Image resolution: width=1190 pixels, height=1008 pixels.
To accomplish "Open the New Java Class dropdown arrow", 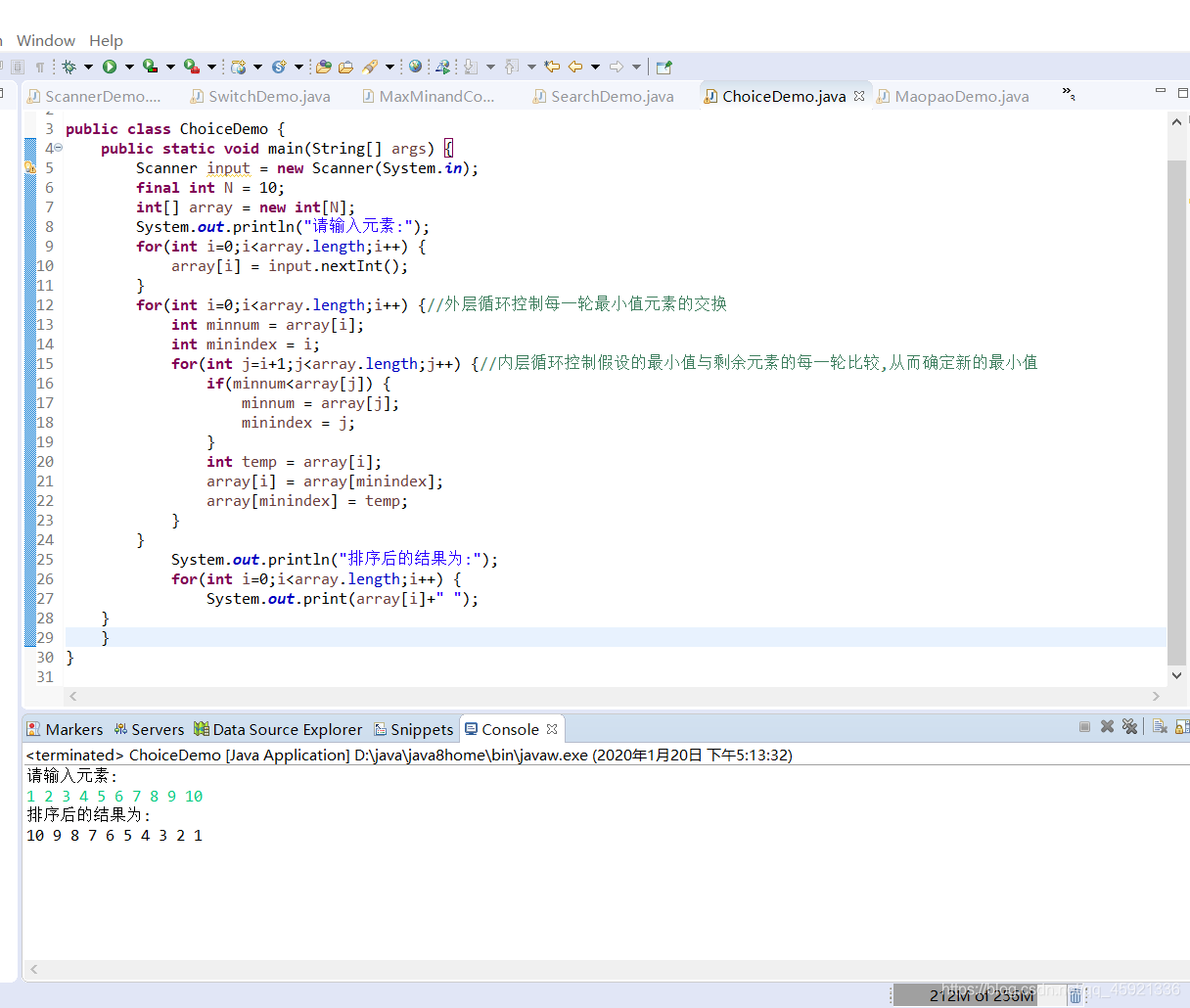I will pyautogui.click(x=298, y=67).
